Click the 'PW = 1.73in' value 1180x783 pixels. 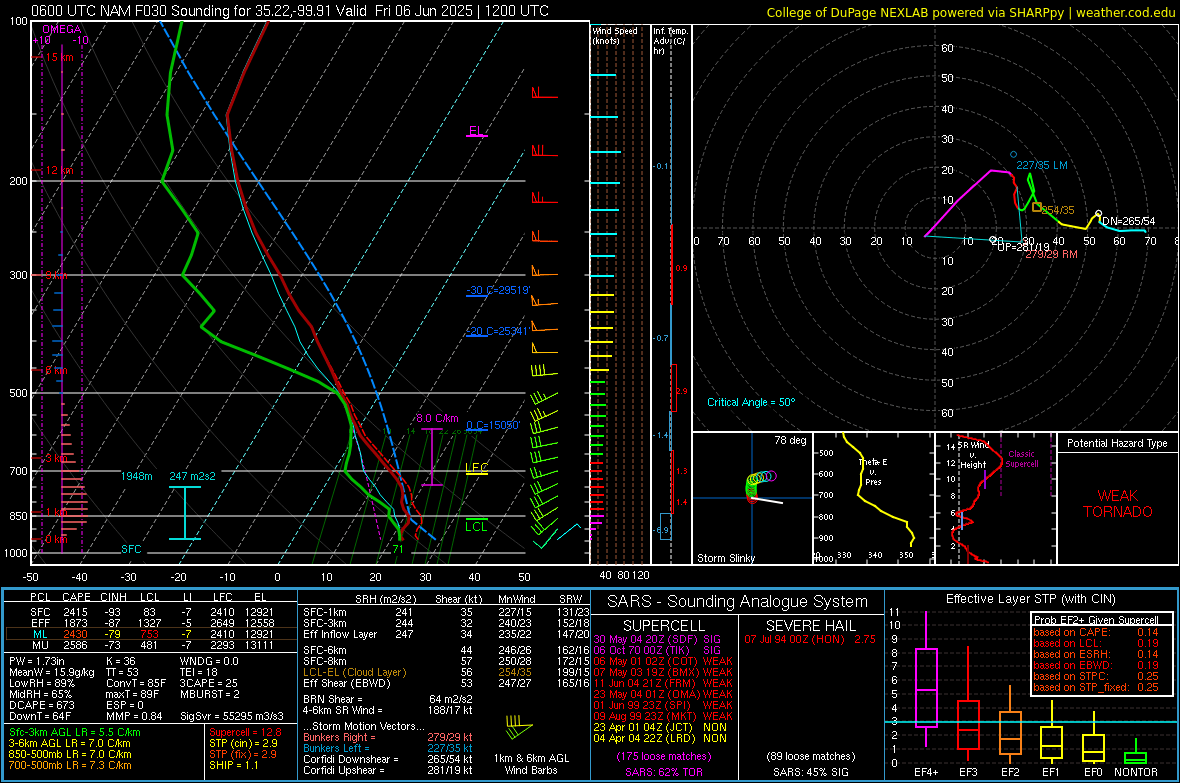click(x=37, y=661)
